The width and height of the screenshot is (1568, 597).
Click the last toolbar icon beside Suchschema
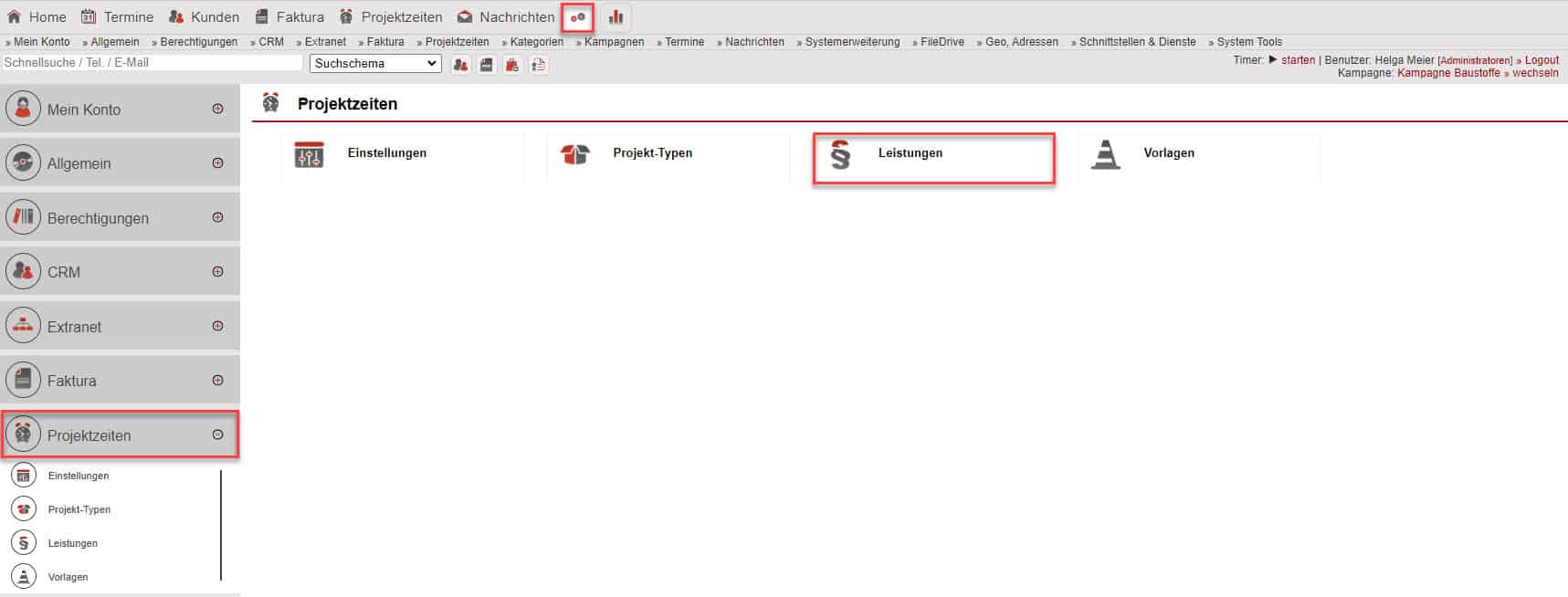point(539,64)
